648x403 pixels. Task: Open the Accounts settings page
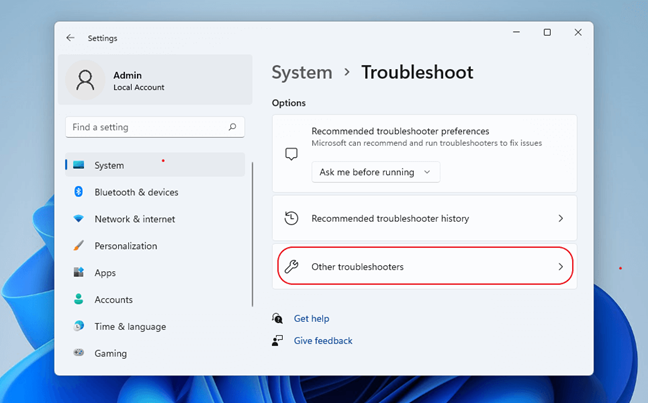click(x=115, y=299)
